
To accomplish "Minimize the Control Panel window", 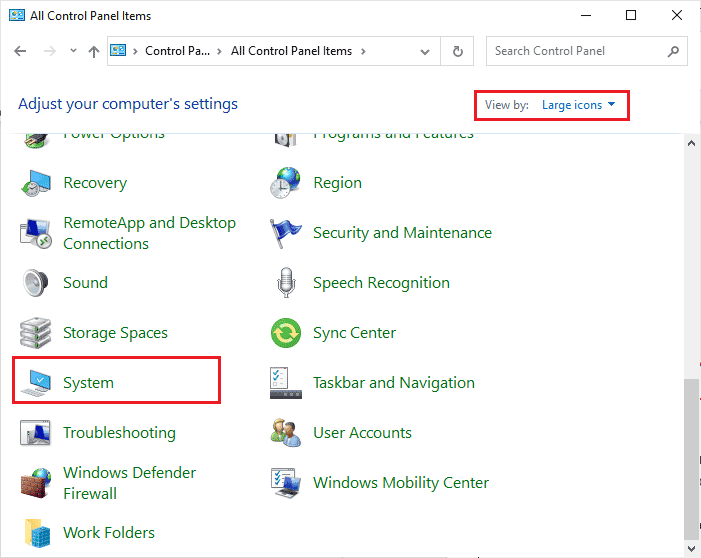I will pyautogui.click(x=586, y=15).
